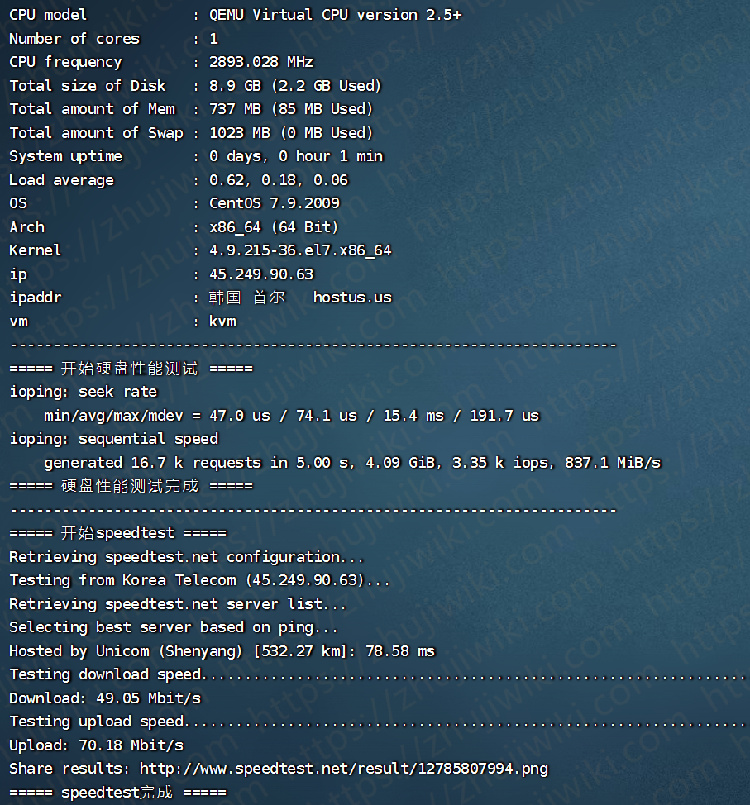This screenshot has width=750, height=805.
Task: Click the 硬盘性能测试完成 line
Action: tap(131, 486)
